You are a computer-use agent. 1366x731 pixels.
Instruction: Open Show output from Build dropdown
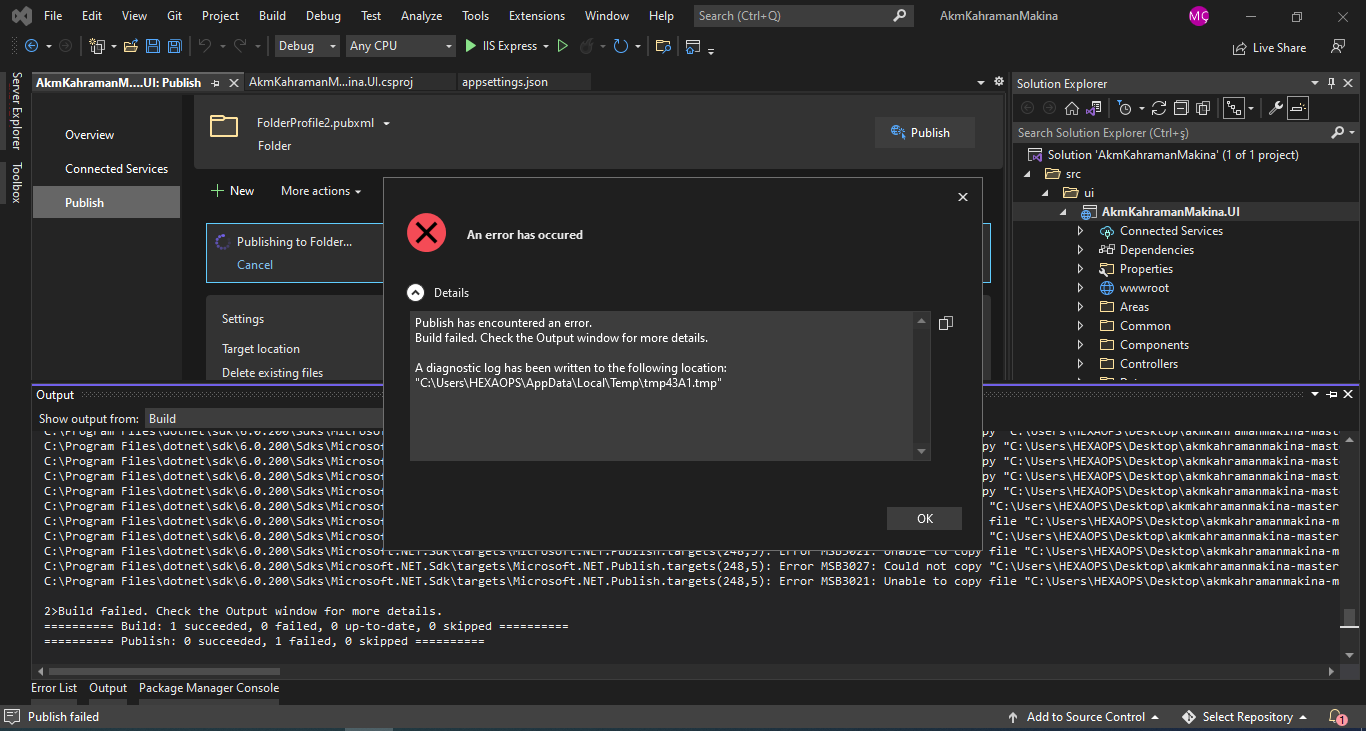(265, 419)
